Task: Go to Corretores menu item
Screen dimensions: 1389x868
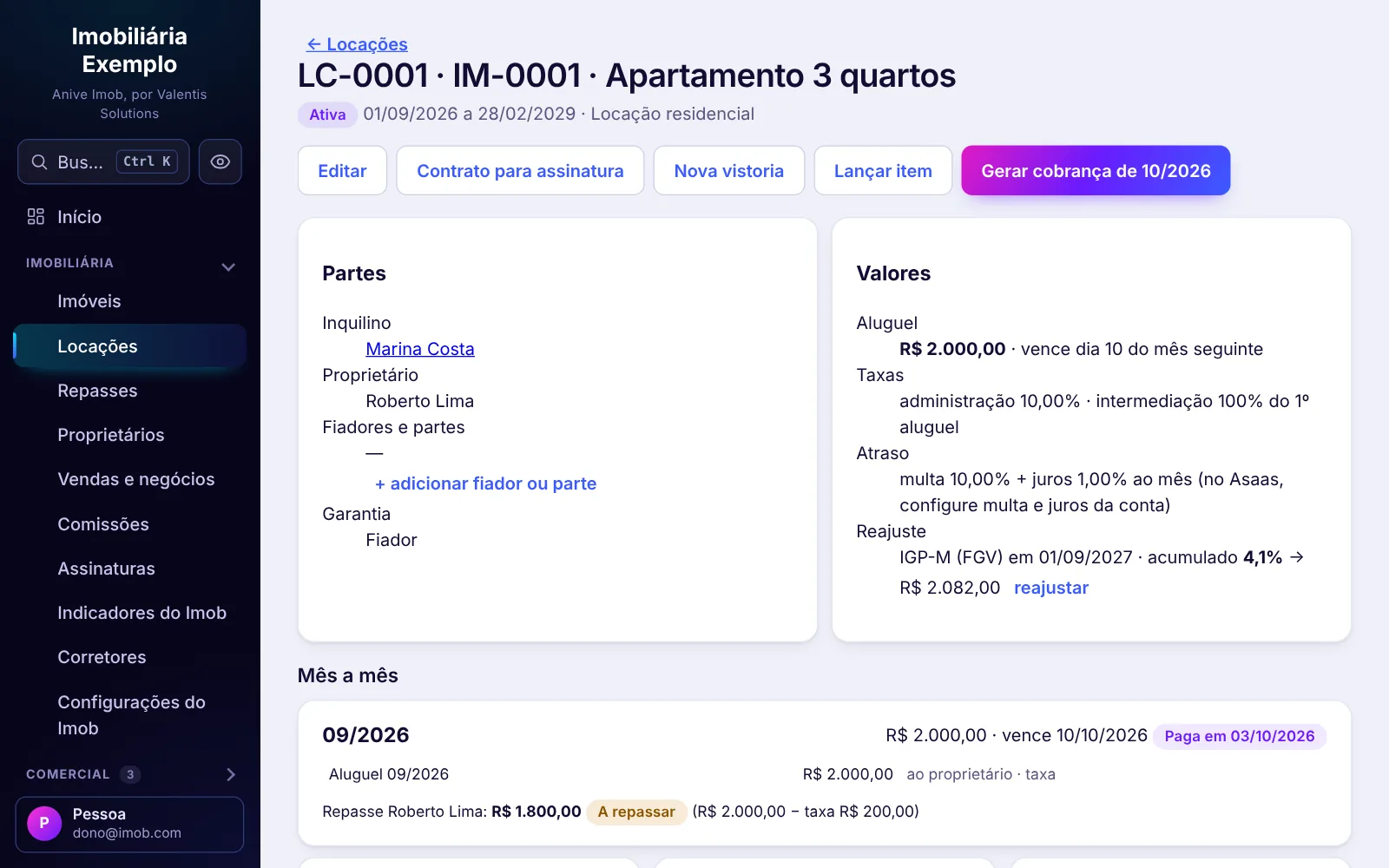Action: tap(130, 657)
